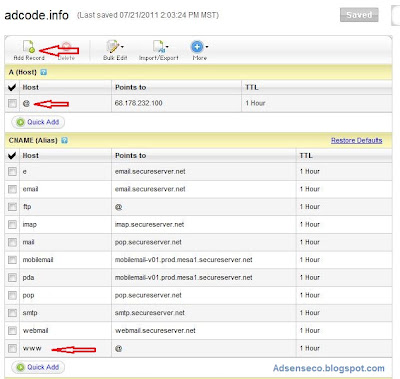
Task: Check the pop CNAME record checkbox
Action: coord(12,295)
